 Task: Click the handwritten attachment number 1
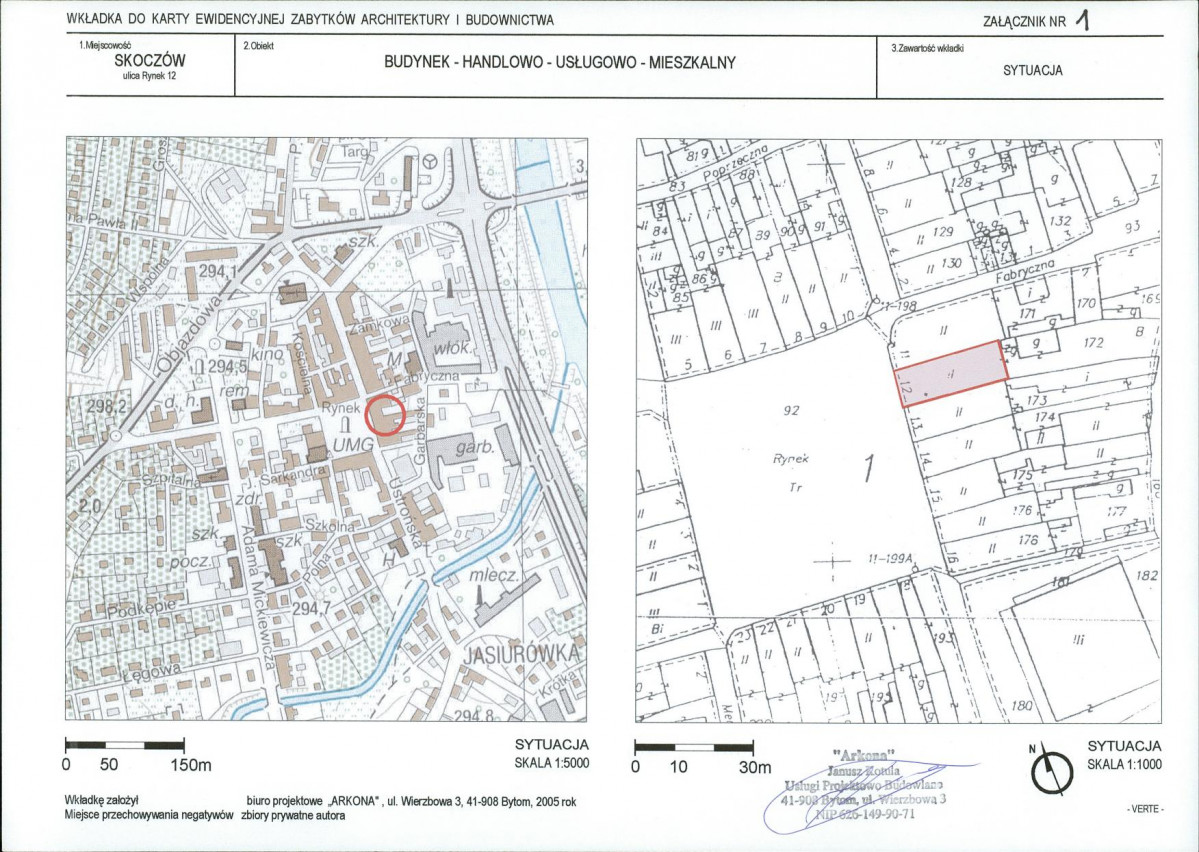point(1081,19)
